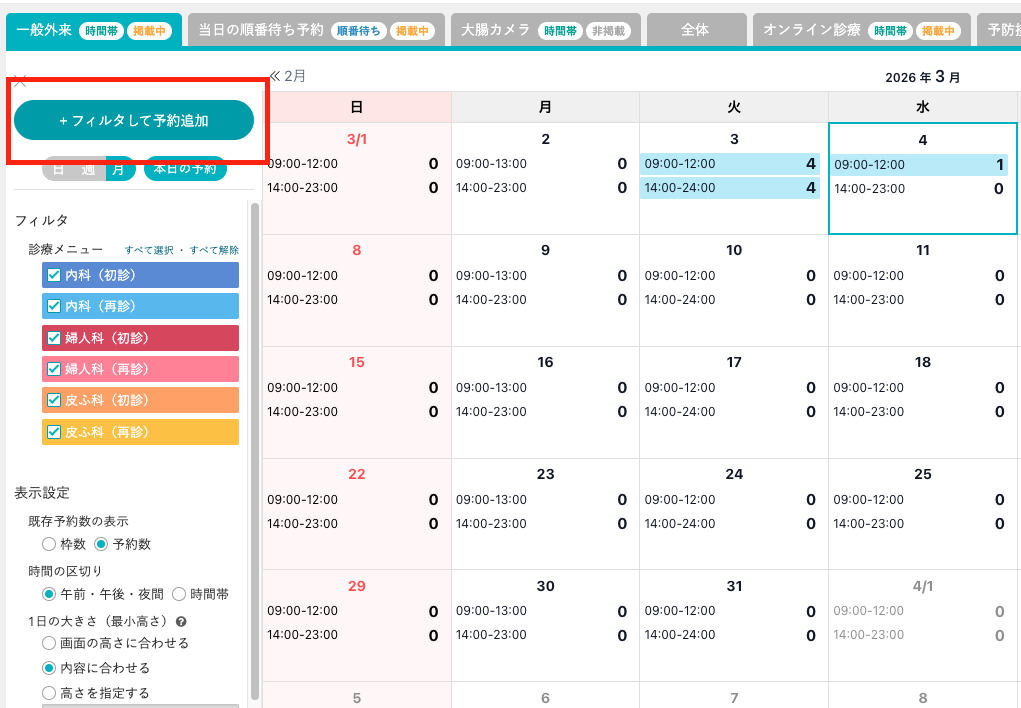Toggle 皮ふ科（再診） checkbox
Screen dimensions: 1021x708
[x=54, y=432]
